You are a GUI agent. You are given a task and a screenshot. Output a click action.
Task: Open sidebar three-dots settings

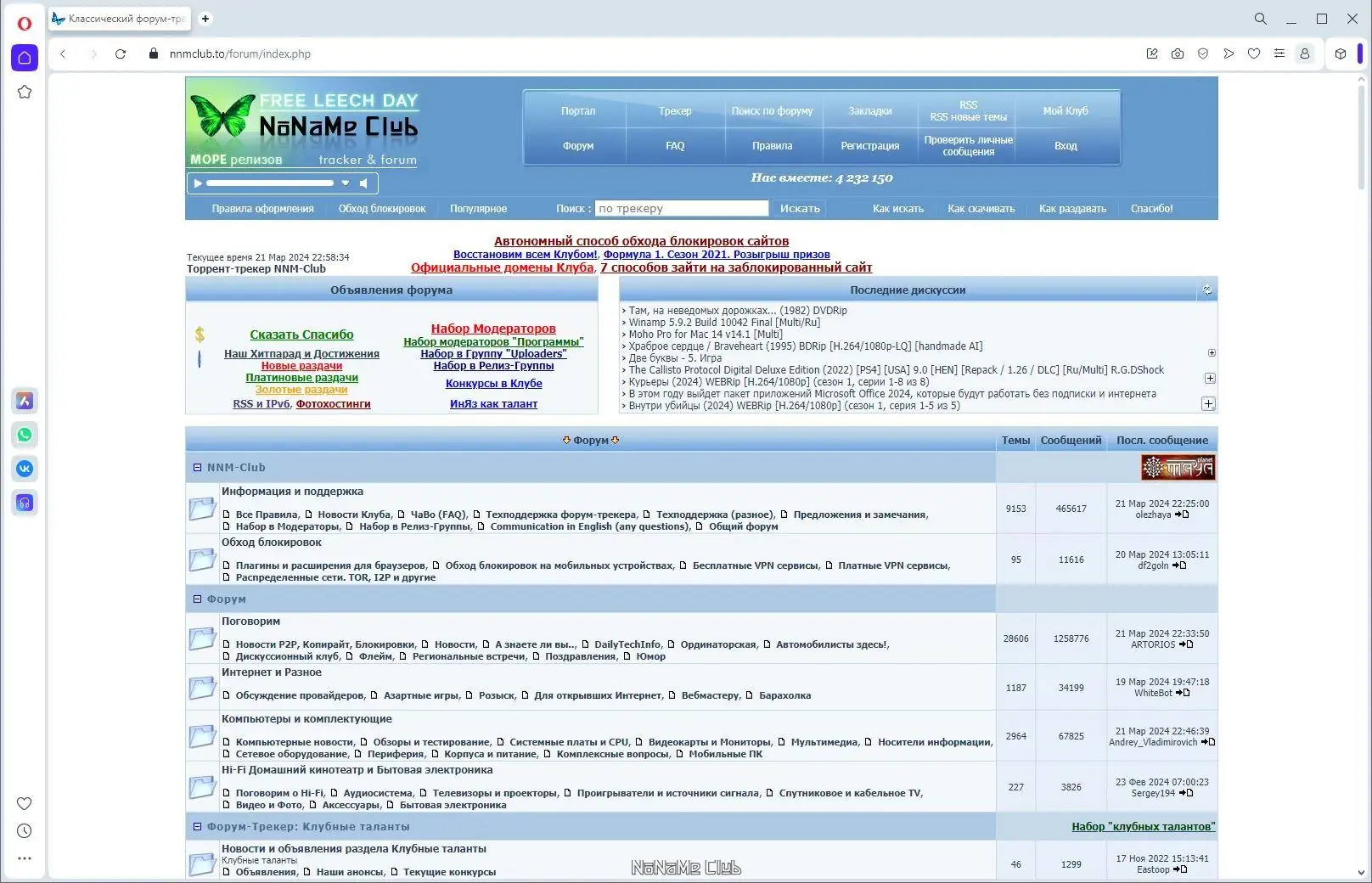tap(24, 858)
